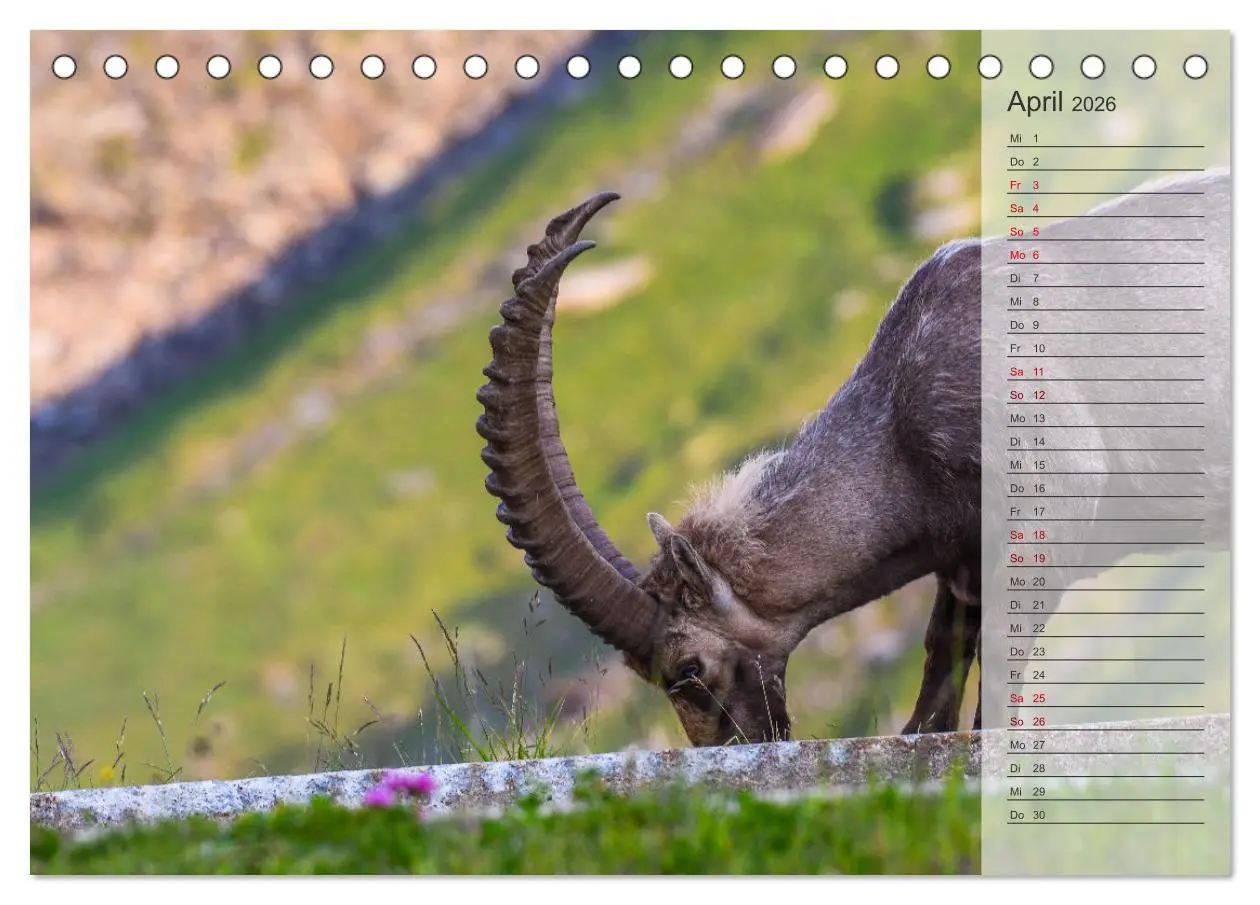Viewport: 1260px width, 905px height.
Task: Click the Mo 20 date row
Action: 1105,581
